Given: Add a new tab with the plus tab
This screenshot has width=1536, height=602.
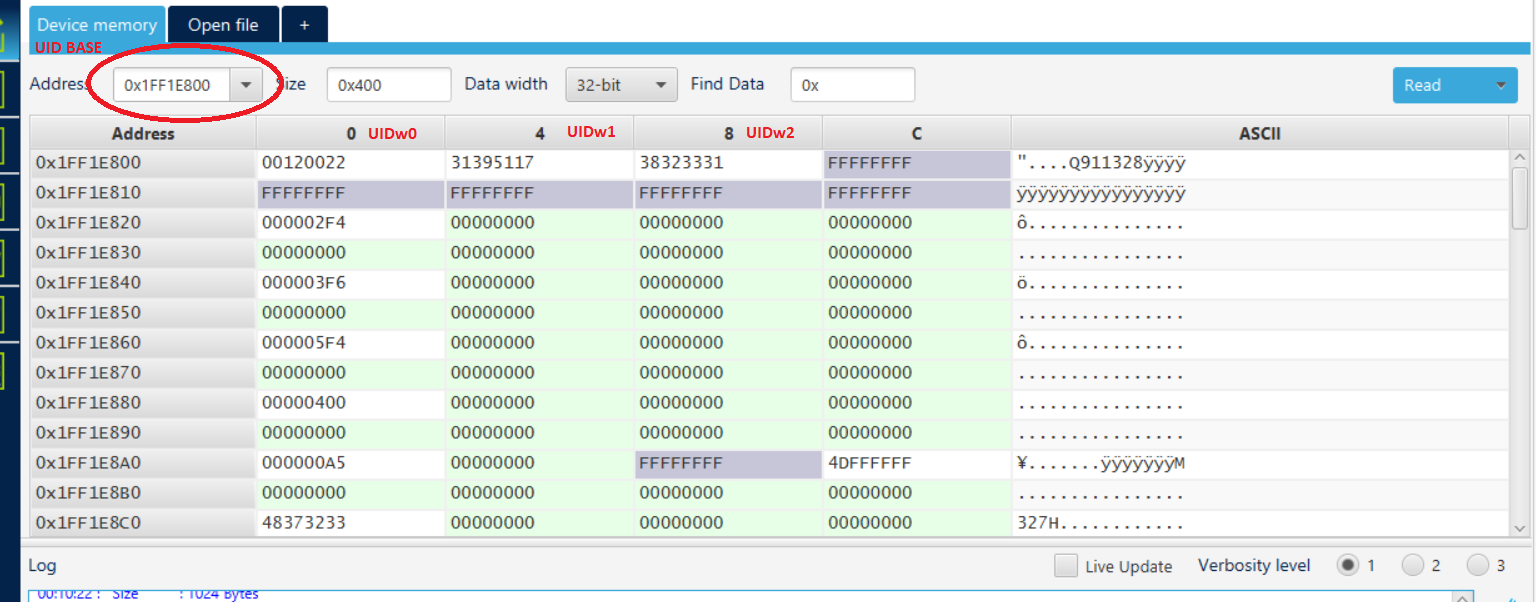Looking at the screenshot, I should [x=305, y=24].
